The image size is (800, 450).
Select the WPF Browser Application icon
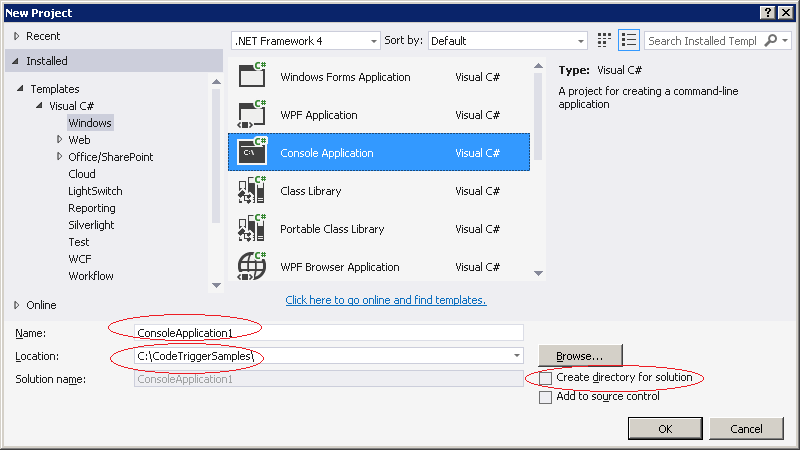tap(252, 267)
